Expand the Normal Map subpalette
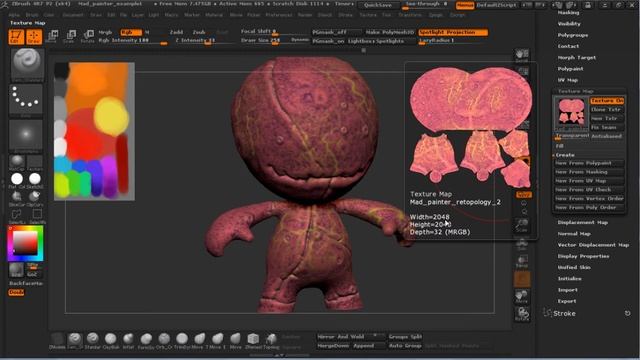Image resolution: width=640 pixels, height=360 pixels. coord(574,234)
